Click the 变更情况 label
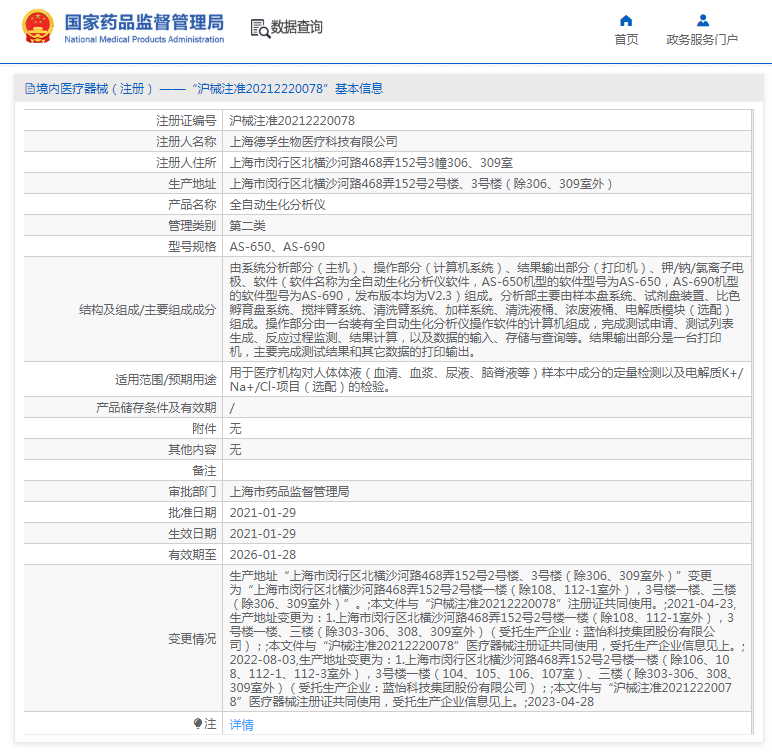The image size is (772, 755). pos(193,638)
